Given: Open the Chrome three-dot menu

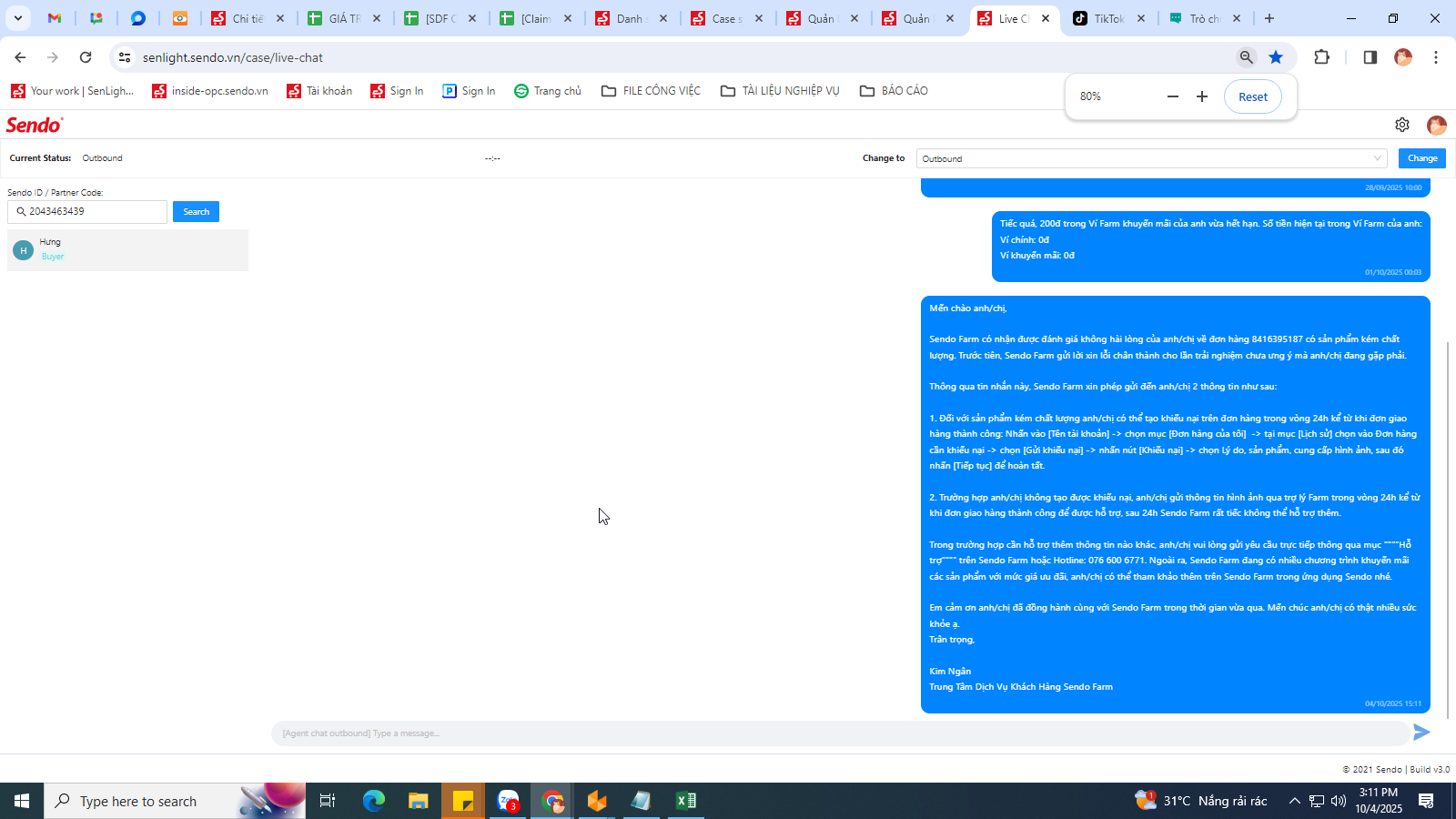Looking at the screenshot, I should coord(1436,57).
